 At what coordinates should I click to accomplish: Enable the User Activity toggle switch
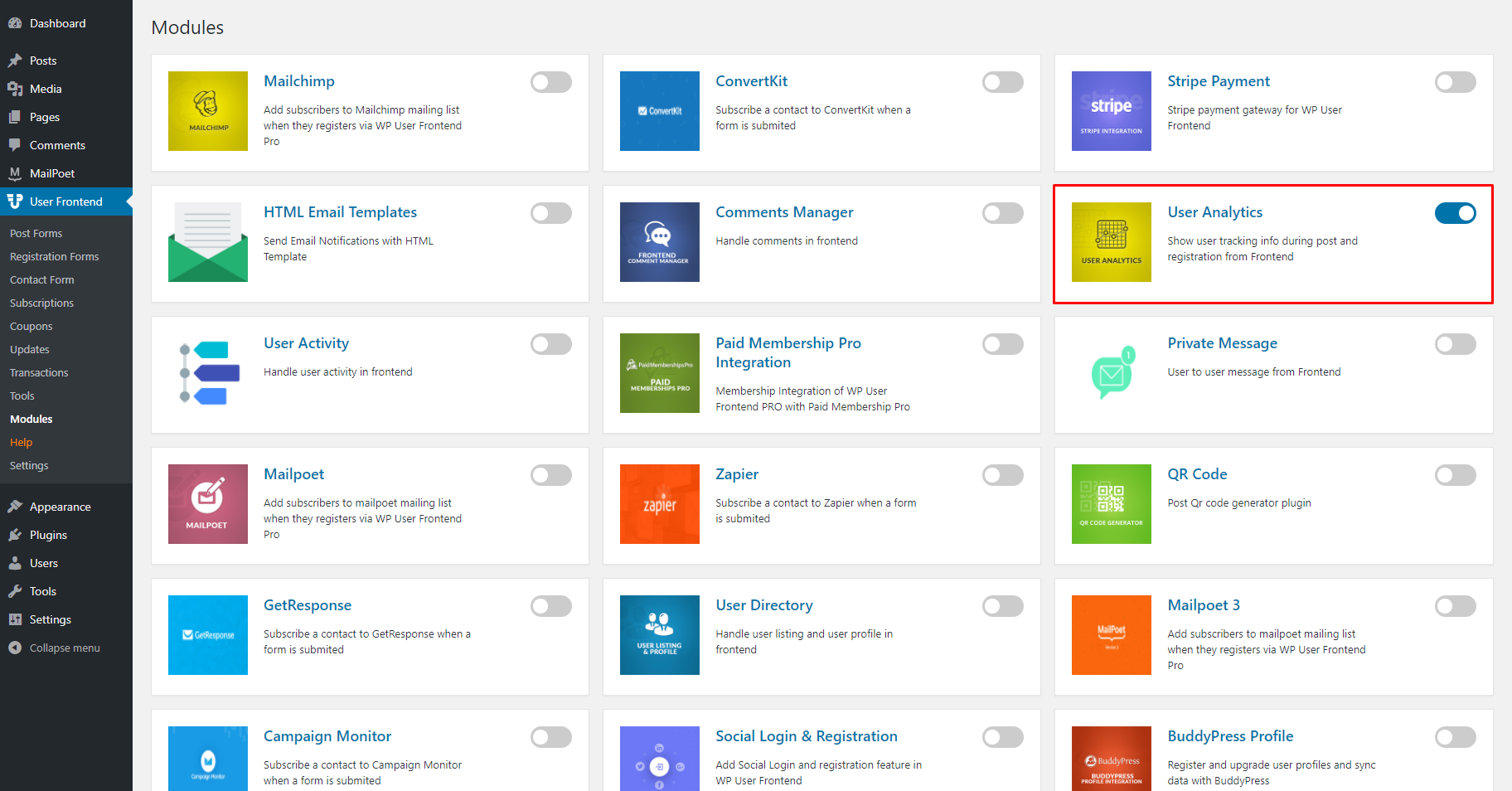pos(551,344)
